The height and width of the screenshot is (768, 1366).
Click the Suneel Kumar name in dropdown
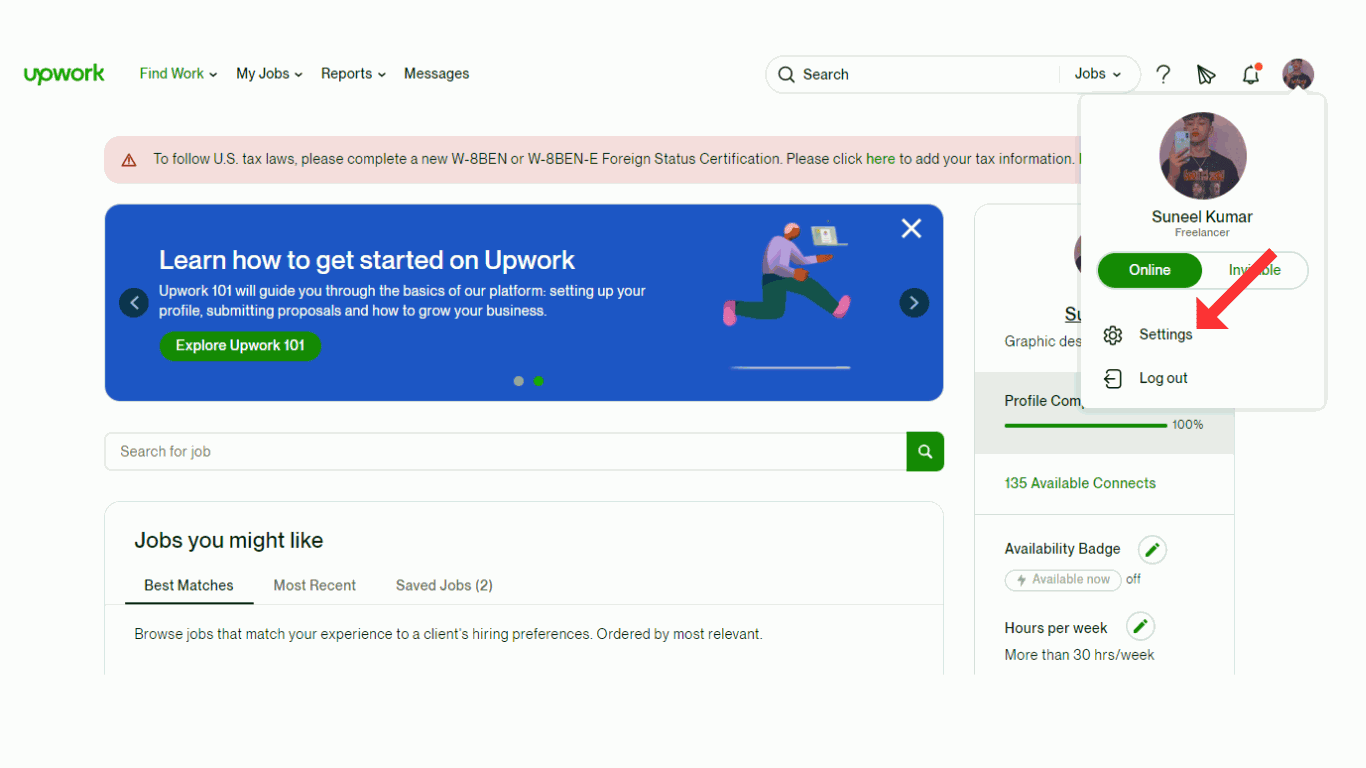(1202, 217)
